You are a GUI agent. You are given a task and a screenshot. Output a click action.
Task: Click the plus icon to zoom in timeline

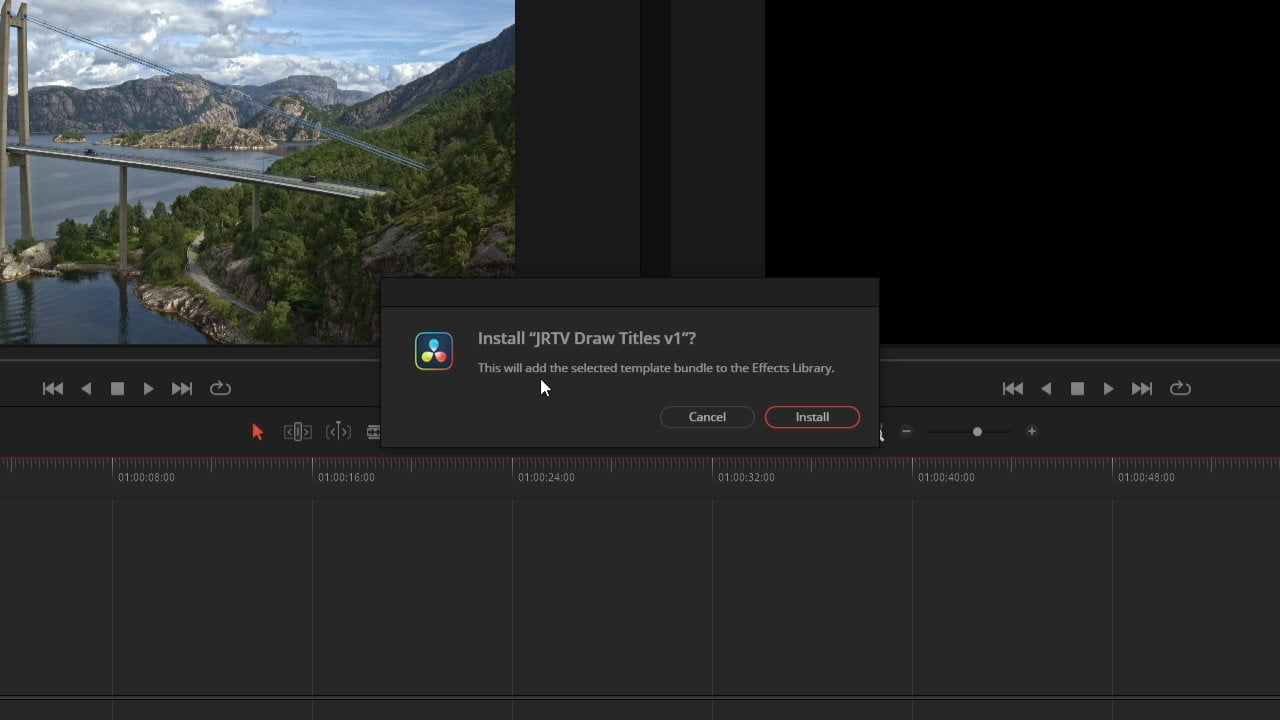tap(1031, 431)
